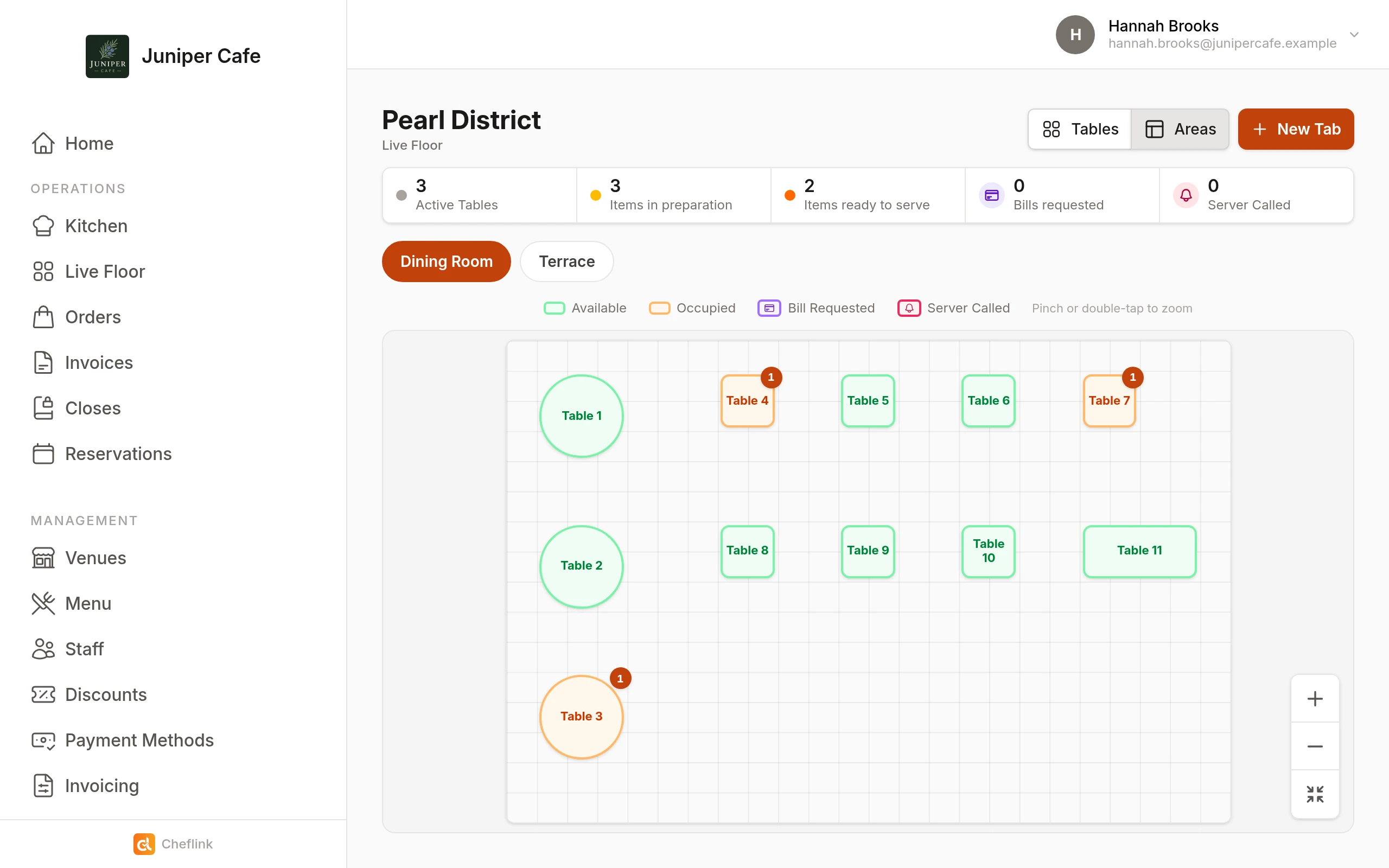Viewport: 1389px width, 868px height.
Task: Select available Table 8
Action: point(747,551)
